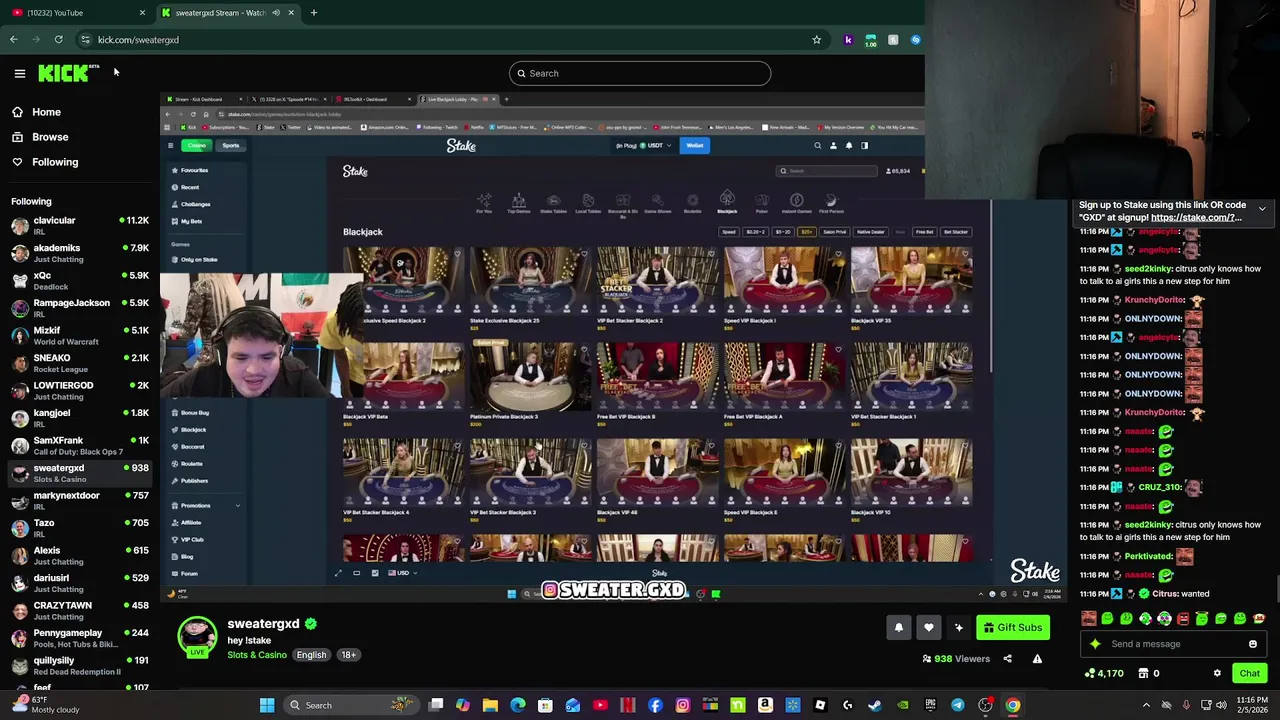The image size is (1280, 720).
Task: Click the sparkle subscribe button
Action: pyautogui.click(x=959, y=627)
